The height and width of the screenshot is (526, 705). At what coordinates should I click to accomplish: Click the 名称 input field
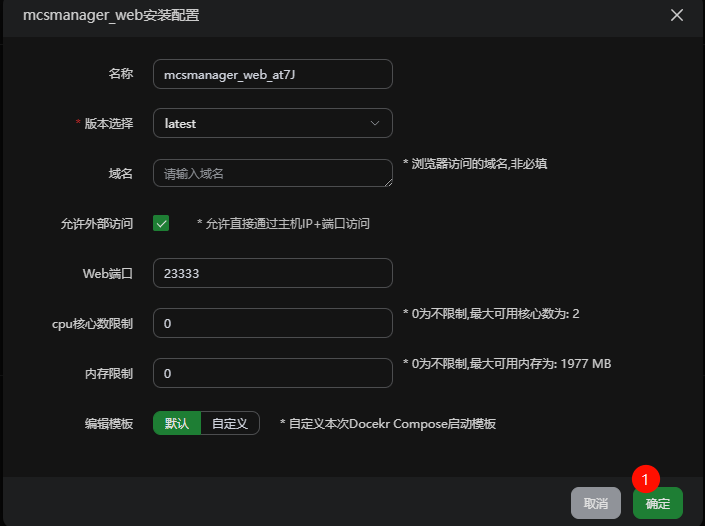(272, 74)
